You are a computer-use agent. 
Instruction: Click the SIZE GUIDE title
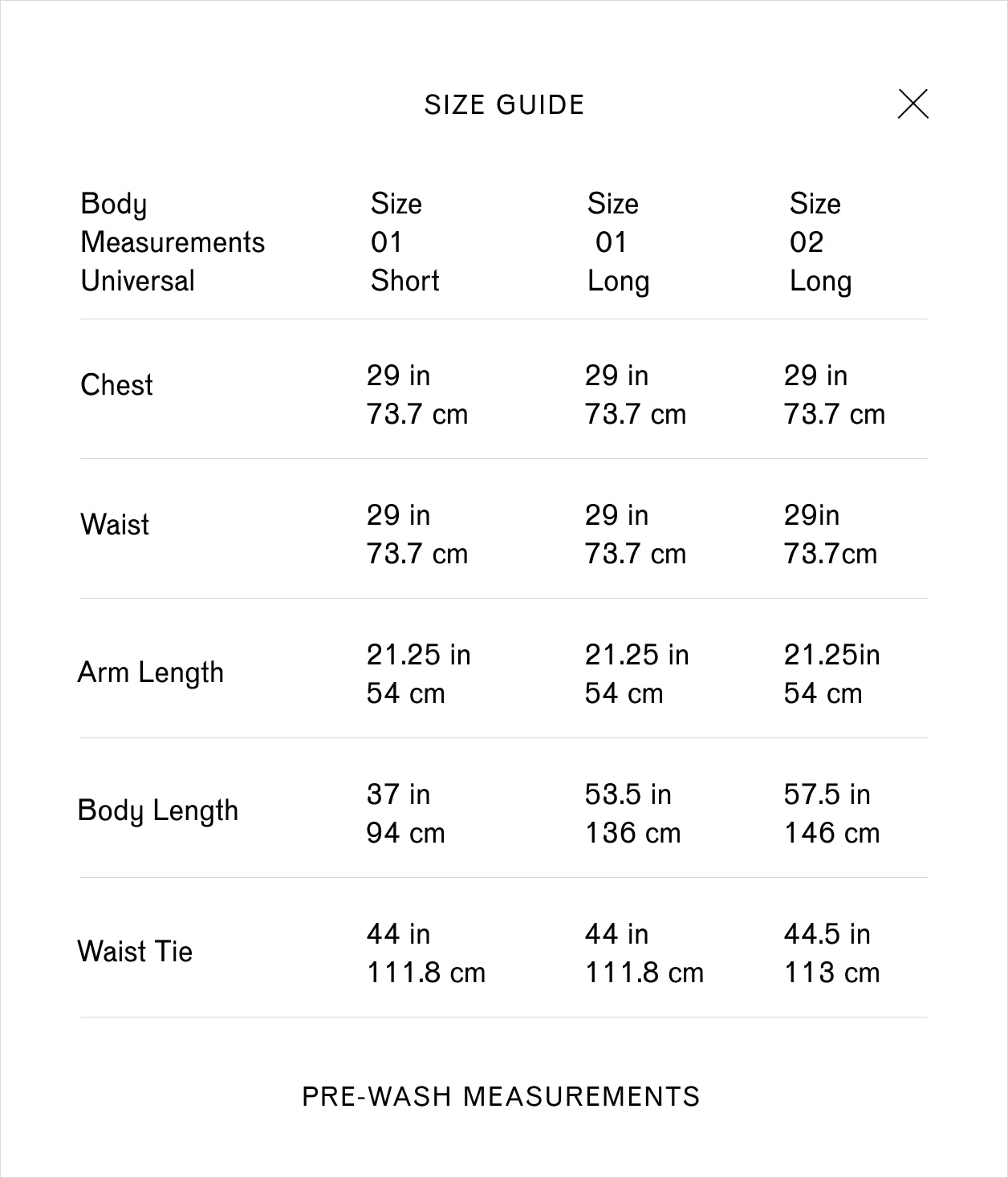504,105
